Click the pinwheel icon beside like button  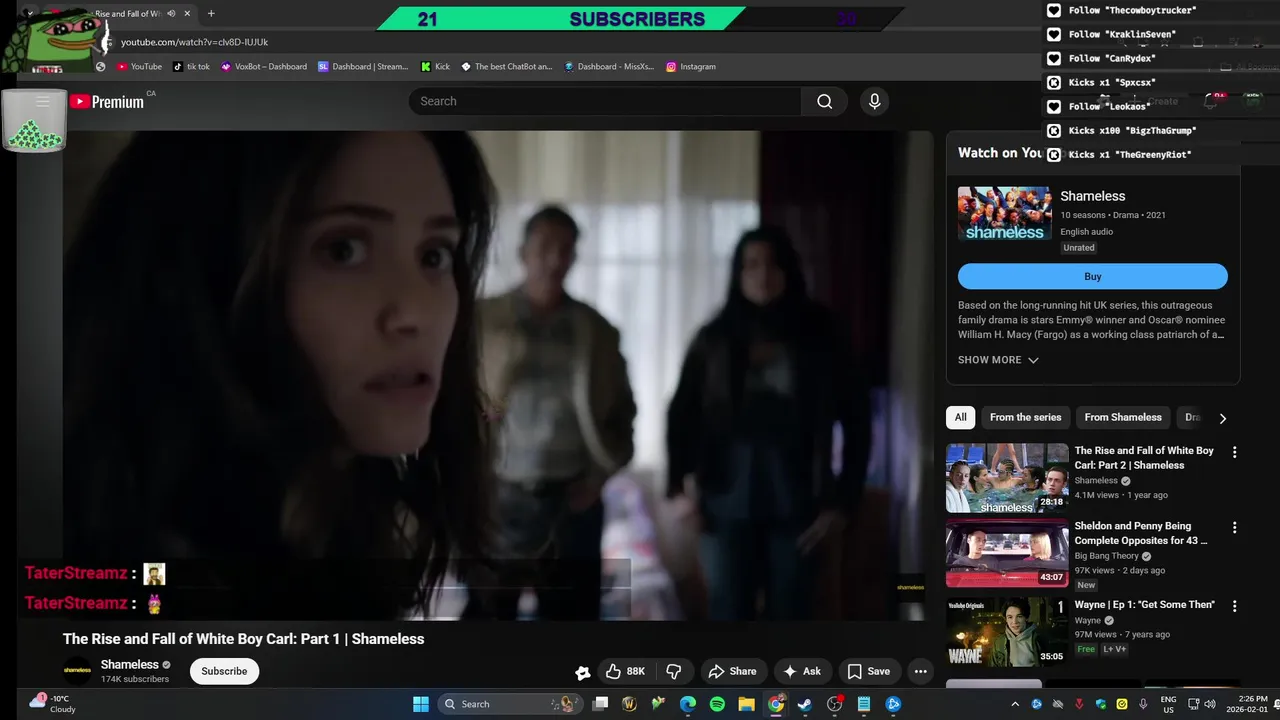pos(582,672)
